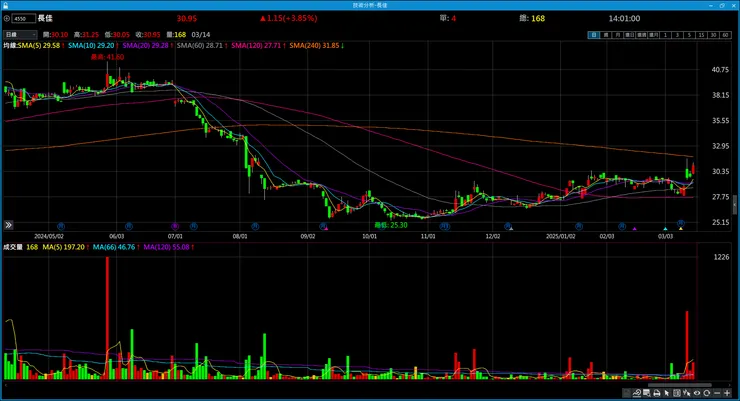
Task: Select the adjusted weekly 還週 period tab
Action: 641,35
